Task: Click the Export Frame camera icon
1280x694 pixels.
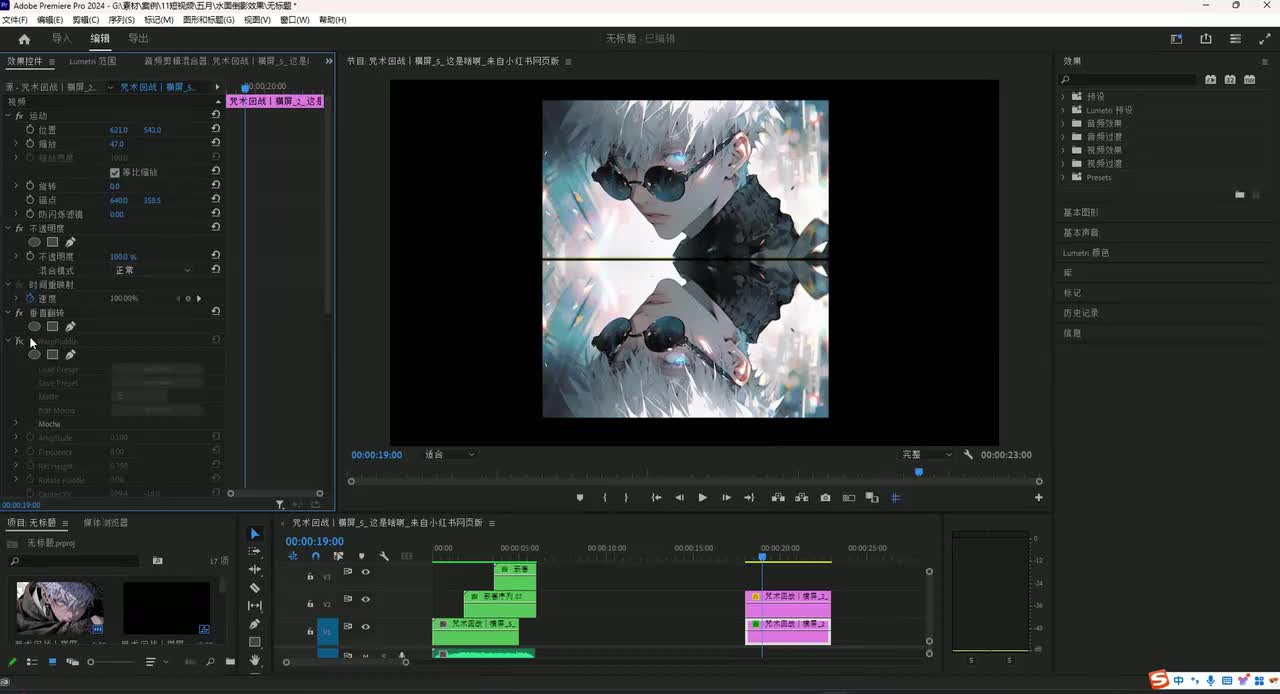Action: (x=825, y=498)
